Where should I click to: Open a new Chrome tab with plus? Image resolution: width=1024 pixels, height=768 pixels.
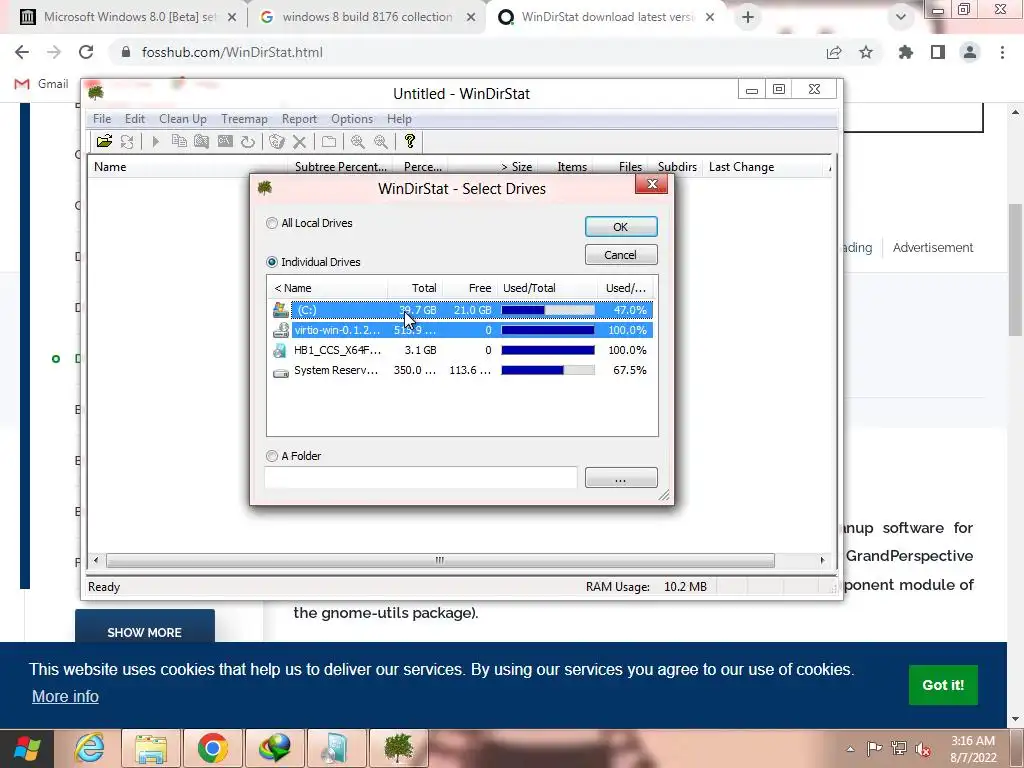(x=748, y=17)
